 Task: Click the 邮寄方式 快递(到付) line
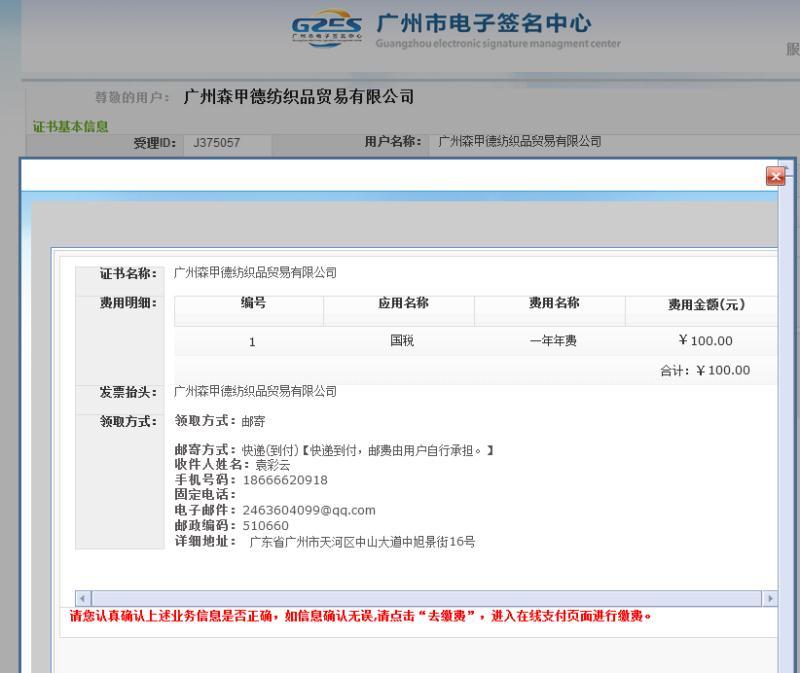pyautogui.click(x=334, y=450)
